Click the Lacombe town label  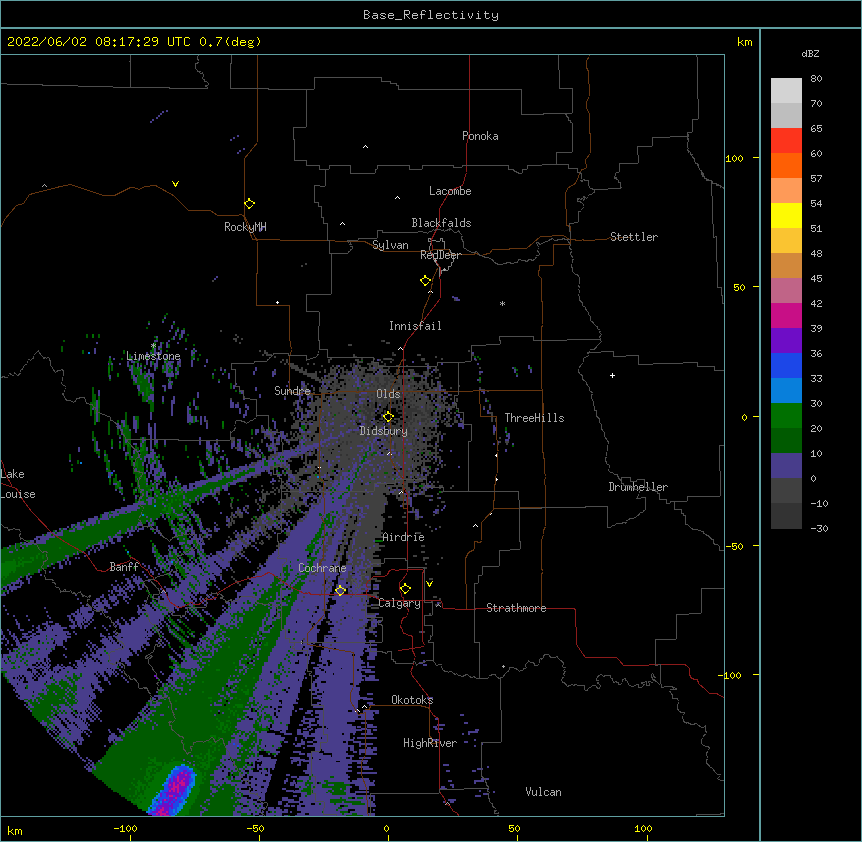click(x=450, y=191)
